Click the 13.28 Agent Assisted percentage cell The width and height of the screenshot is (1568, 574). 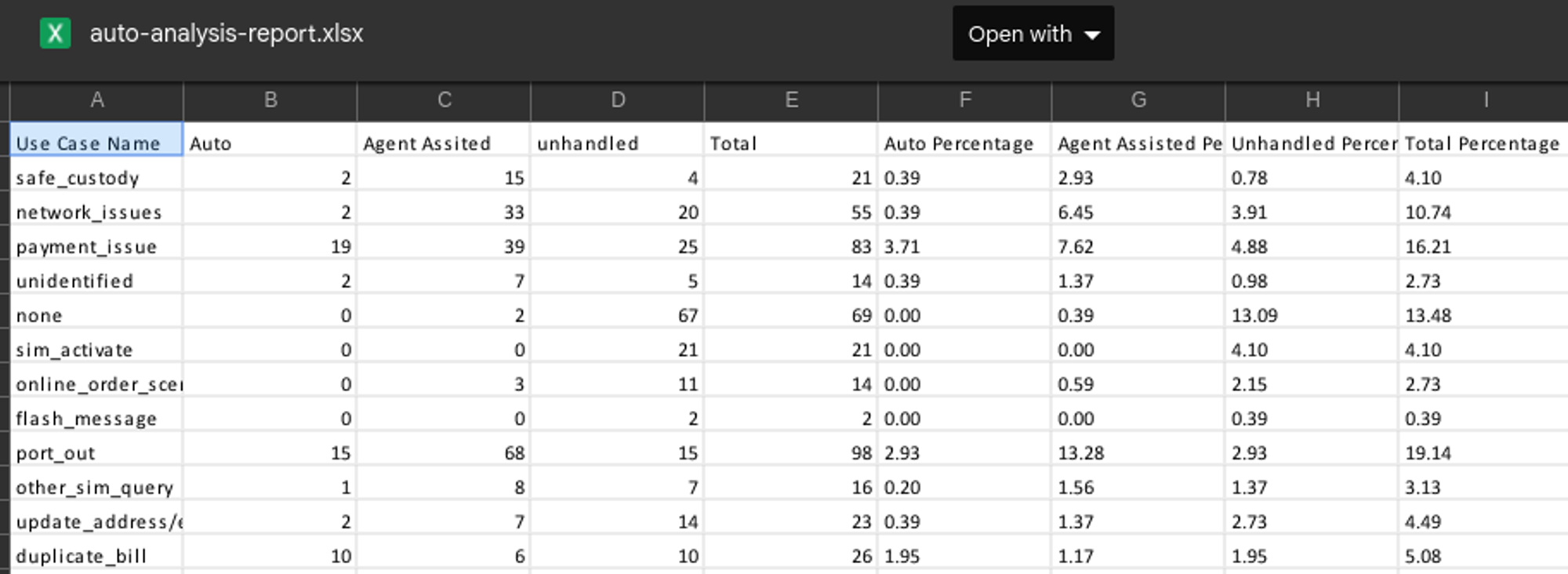click(x=1138, y=453)
